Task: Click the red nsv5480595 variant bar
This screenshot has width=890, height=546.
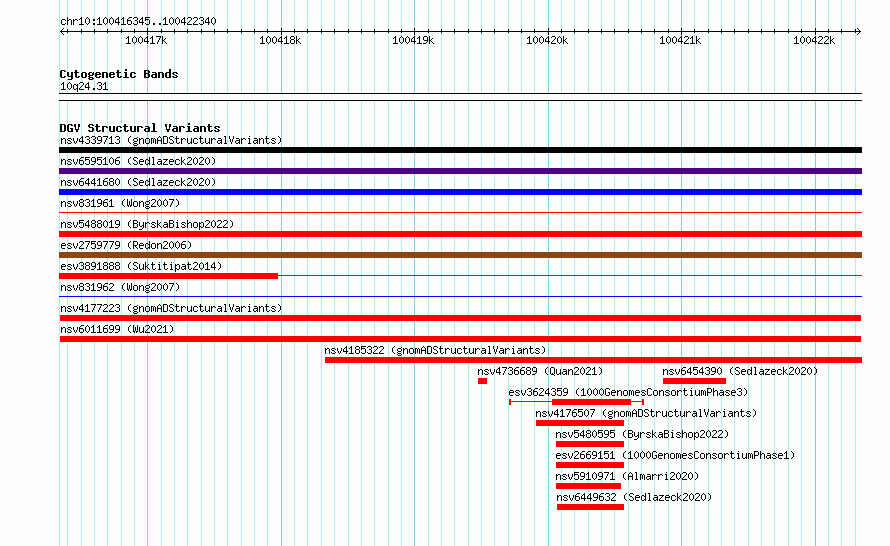Action: coord(590,444)
